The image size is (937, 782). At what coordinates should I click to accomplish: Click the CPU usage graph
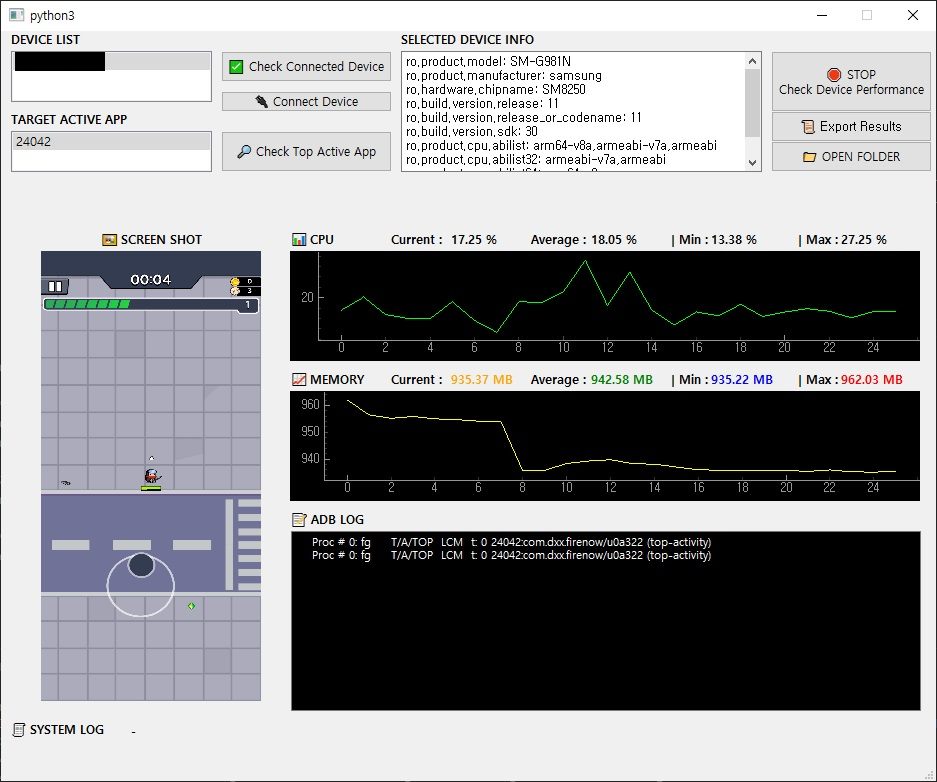click(x=605, y=306)
